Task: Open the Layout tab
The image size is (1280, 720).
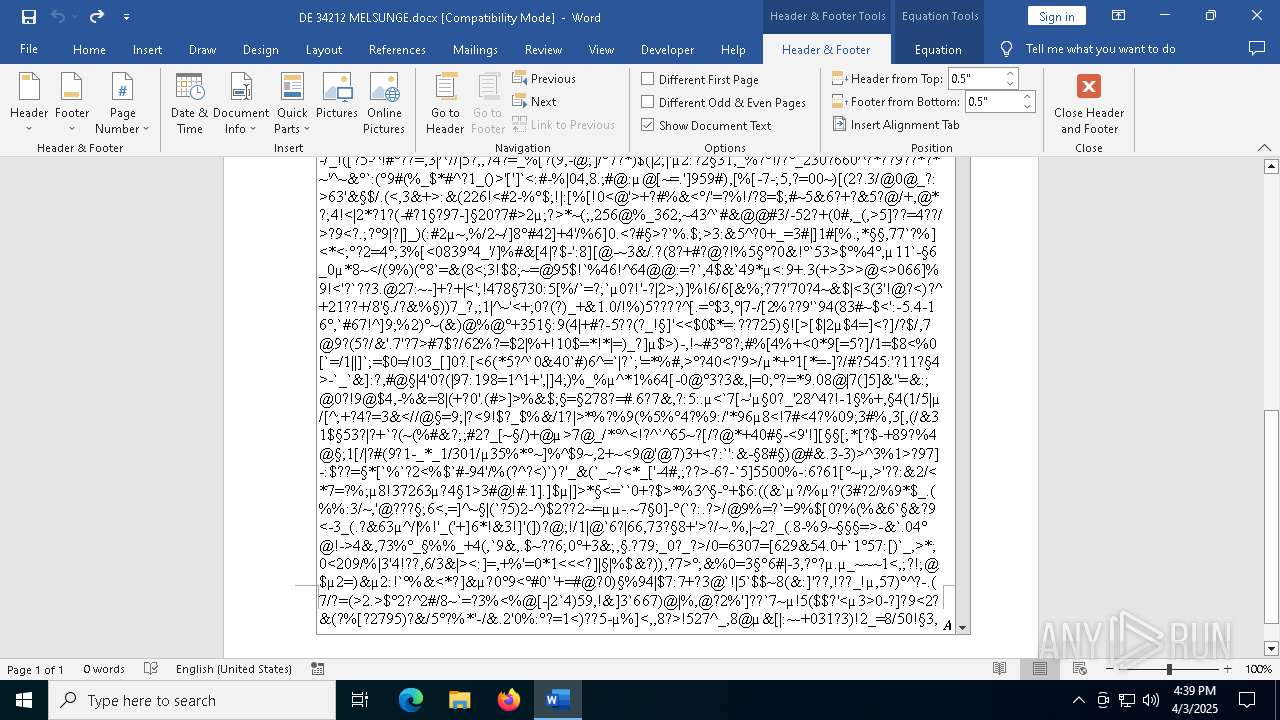Action: coord(323,49)
